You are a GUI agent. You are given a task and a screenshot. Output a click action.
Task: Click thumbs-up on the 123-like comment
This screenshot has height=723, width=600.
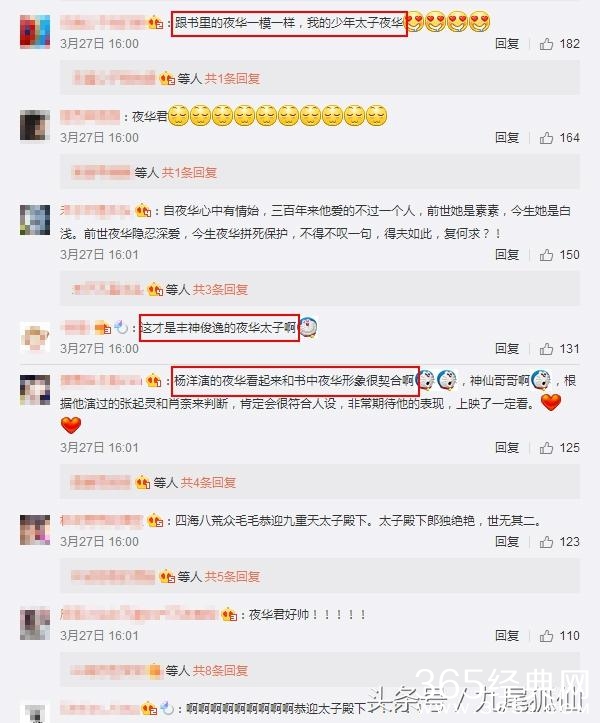click(x=547, y=542)
